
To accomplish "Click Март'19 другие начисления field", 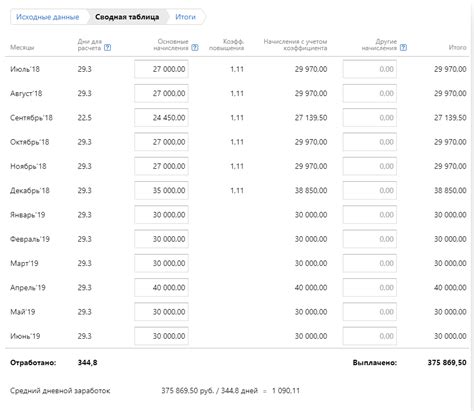I will [370, 263].
